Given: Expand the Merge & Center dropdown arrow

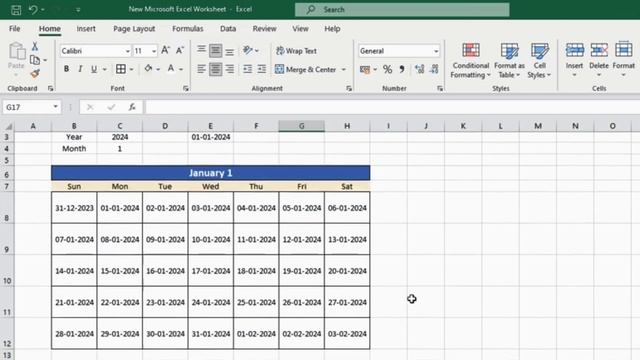Looking at the screenshot, I should (x=344, y=70).
